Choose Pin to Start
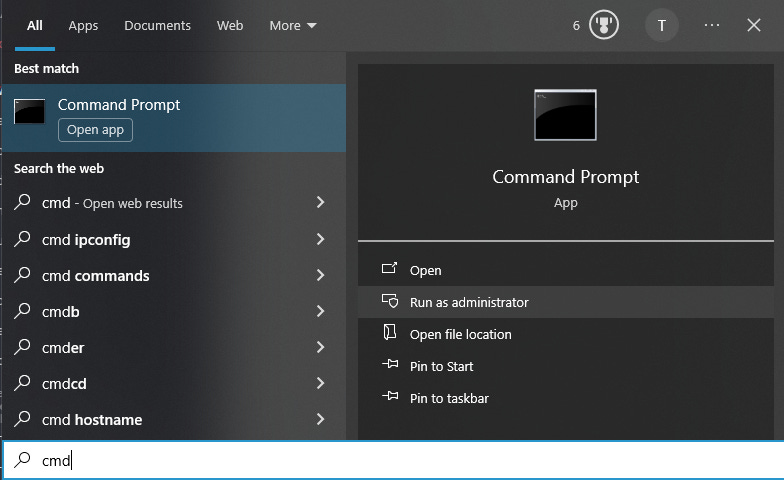The height and width of the screenshot is (480, 784). [566, 366]
